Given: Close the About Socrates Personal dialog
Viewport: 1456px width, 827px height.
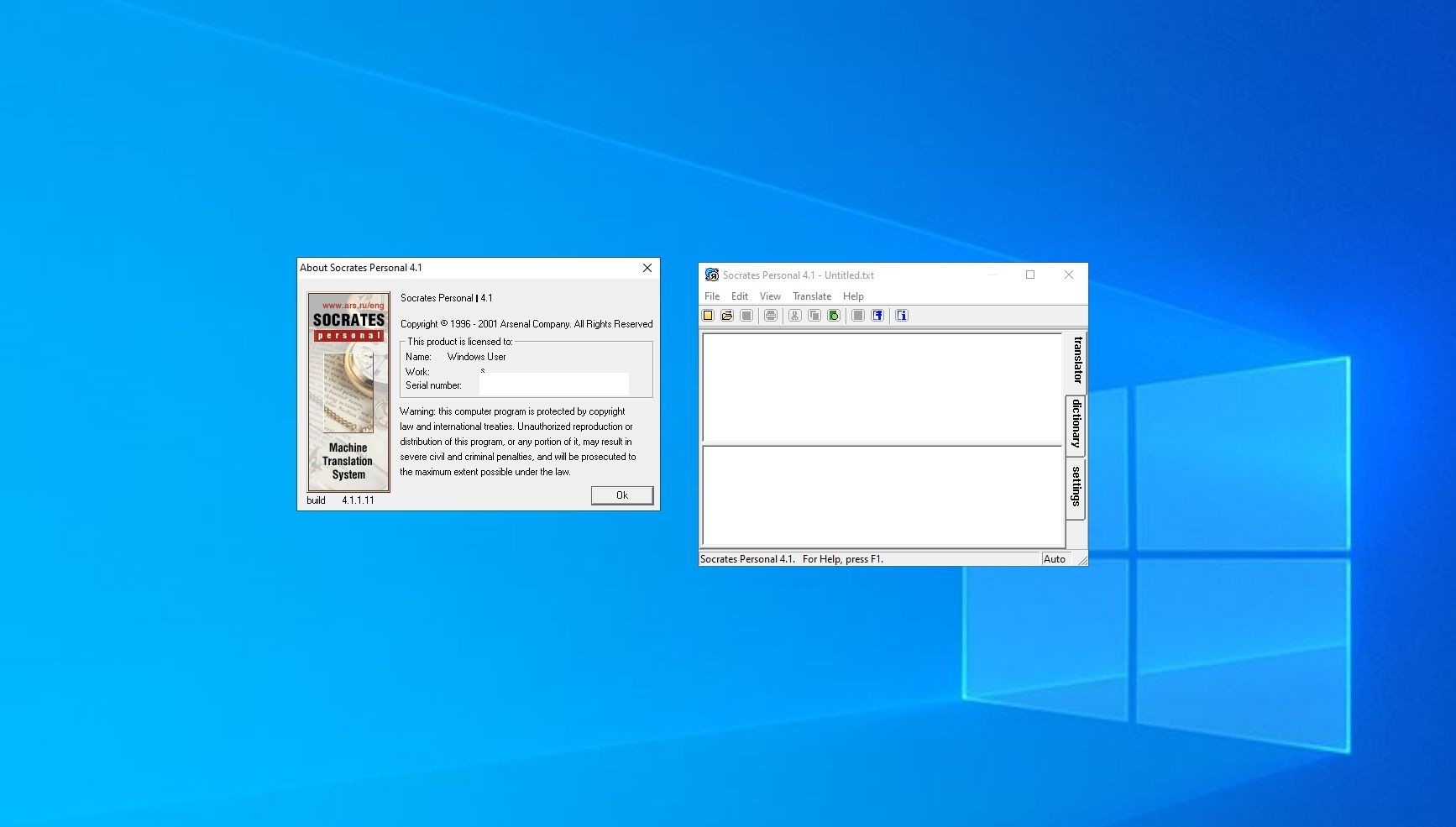Looking at the screenshot, I should (x=647, y=268).
